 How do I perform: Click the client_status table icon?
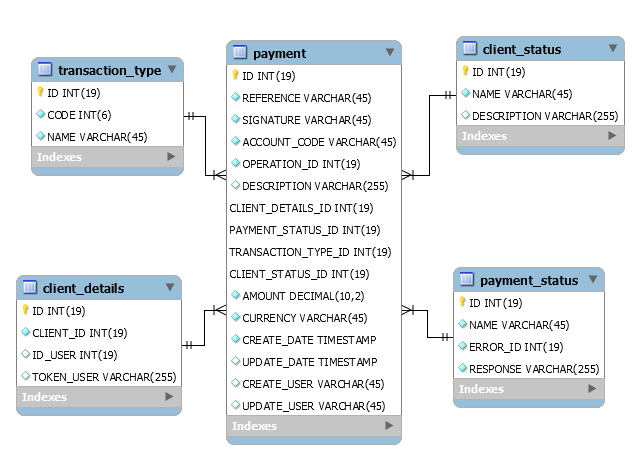tap(470, 49)
